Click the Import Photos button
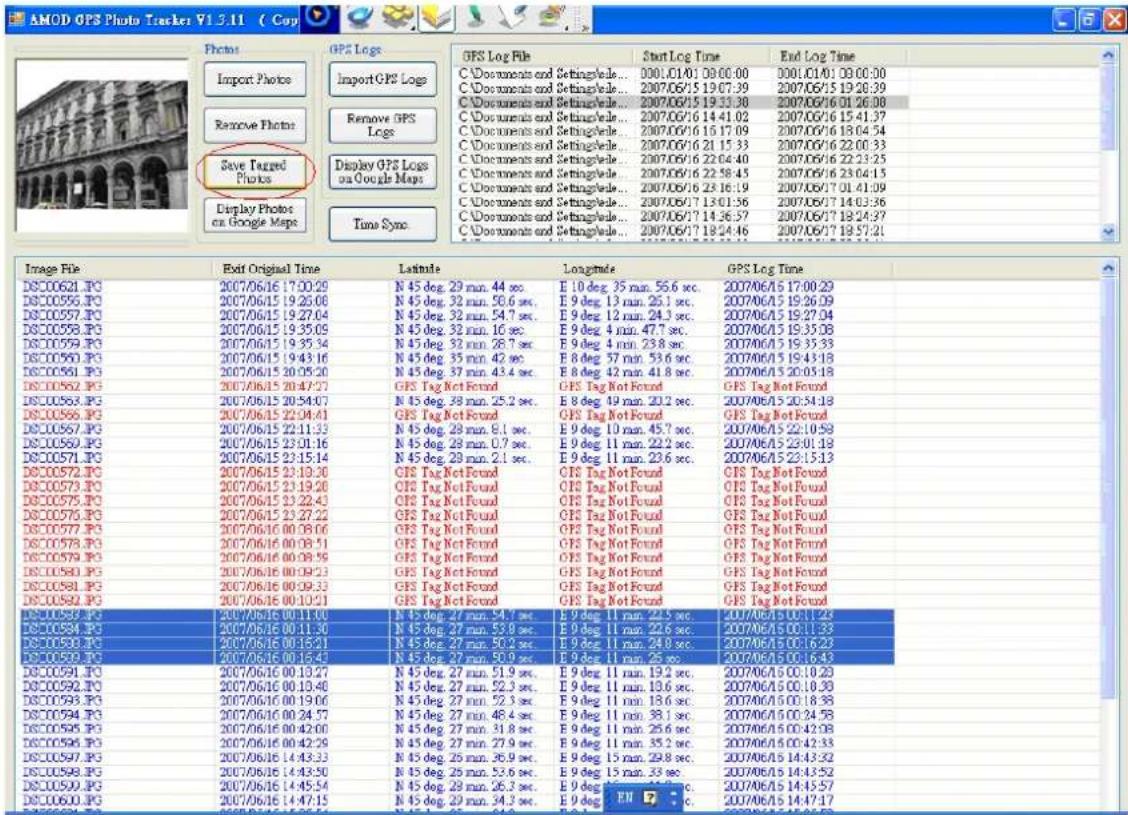Image resolution: width=1128 pixels, height=815 pixels. pos(254,80)
